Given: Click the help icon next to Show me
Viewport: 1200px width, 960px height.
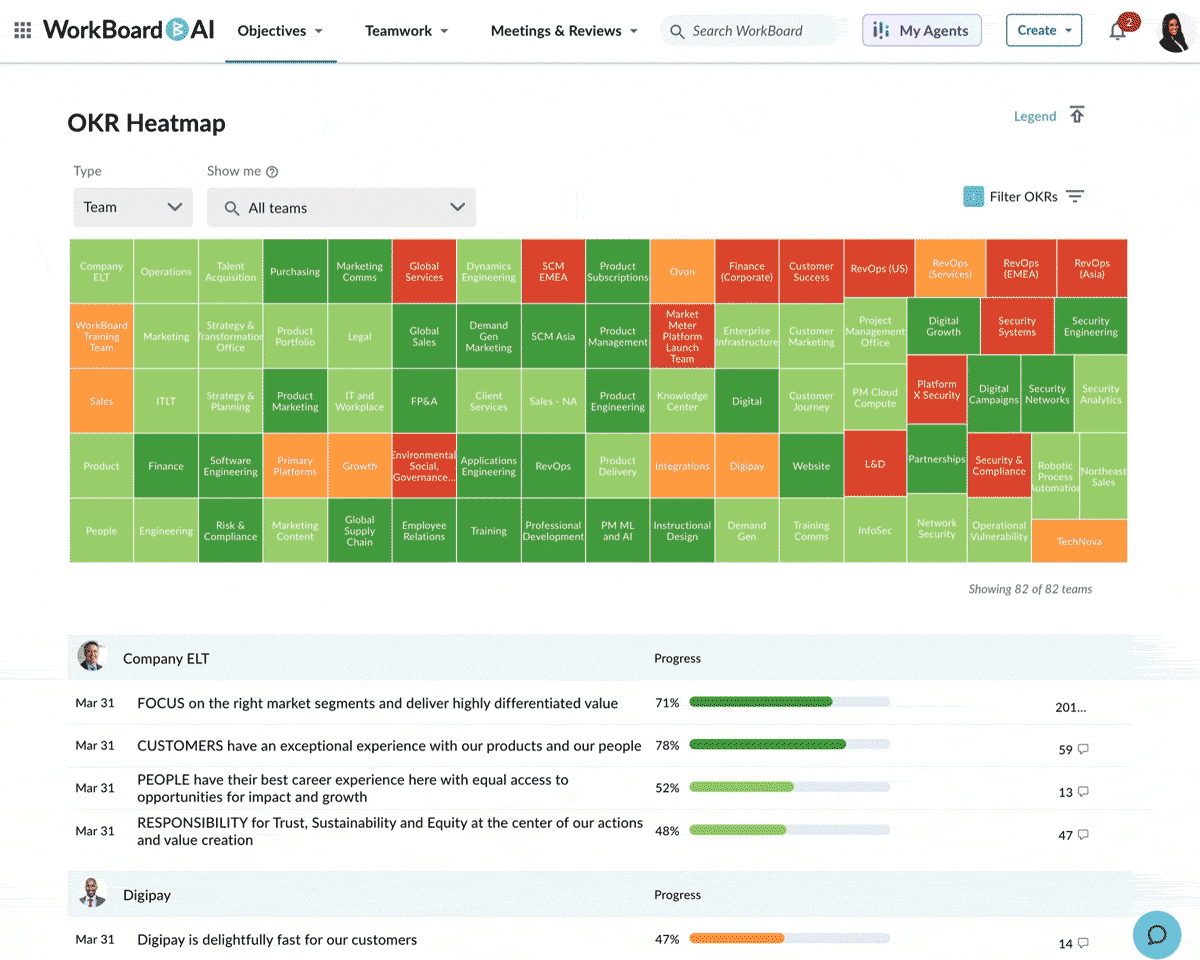Looking at the screenshot, I should click(272, 172).
